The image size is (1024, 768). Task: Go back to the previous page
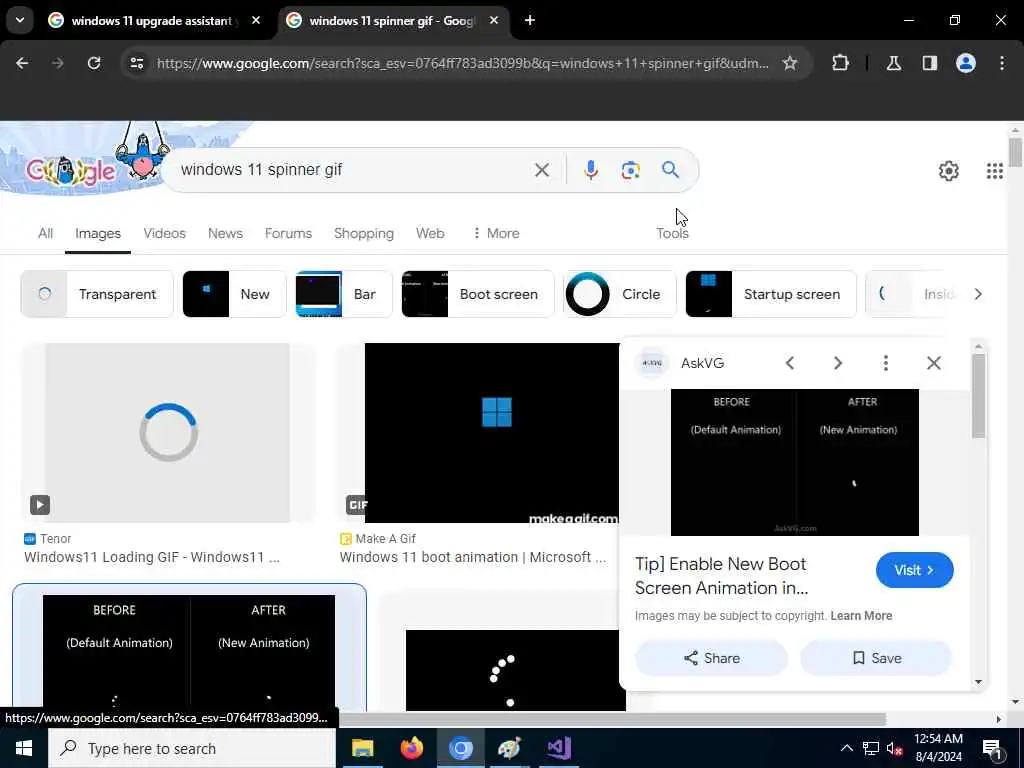click(x=22, y=63)
